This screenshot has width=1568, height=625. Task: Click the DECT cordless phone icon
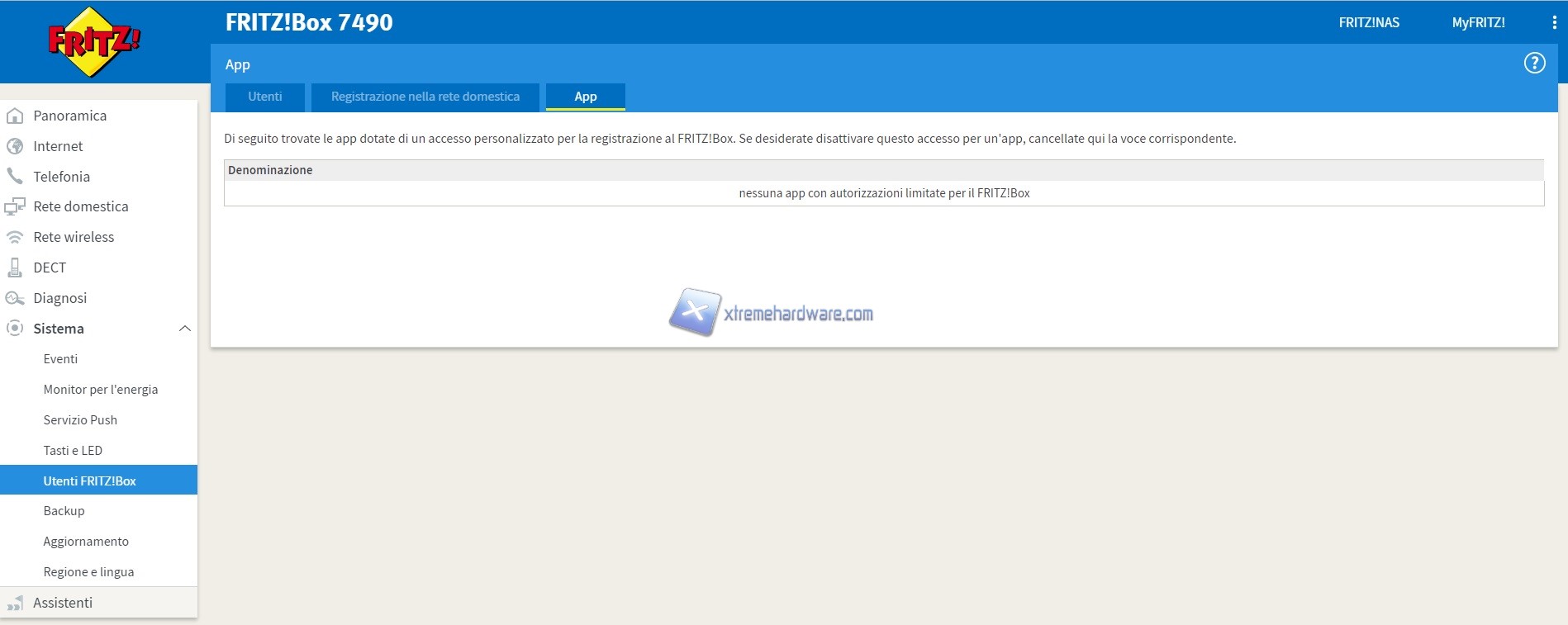click(15, 268)
